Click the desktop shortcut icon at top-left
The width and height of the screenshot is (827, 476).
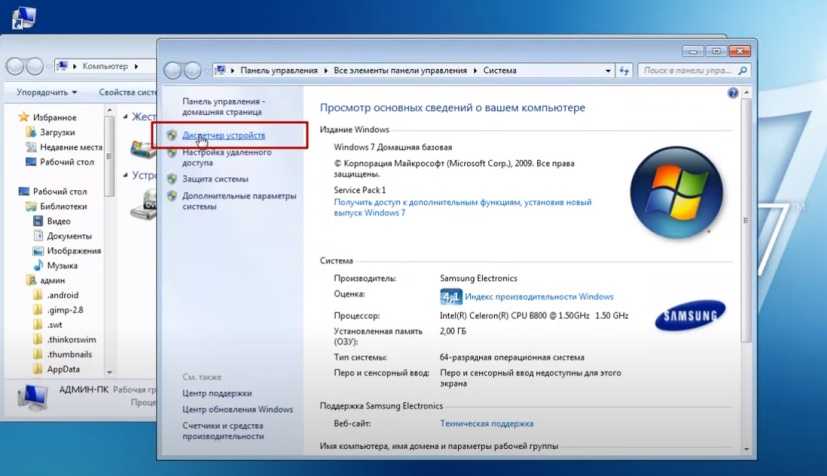click(x=23, y=16)
